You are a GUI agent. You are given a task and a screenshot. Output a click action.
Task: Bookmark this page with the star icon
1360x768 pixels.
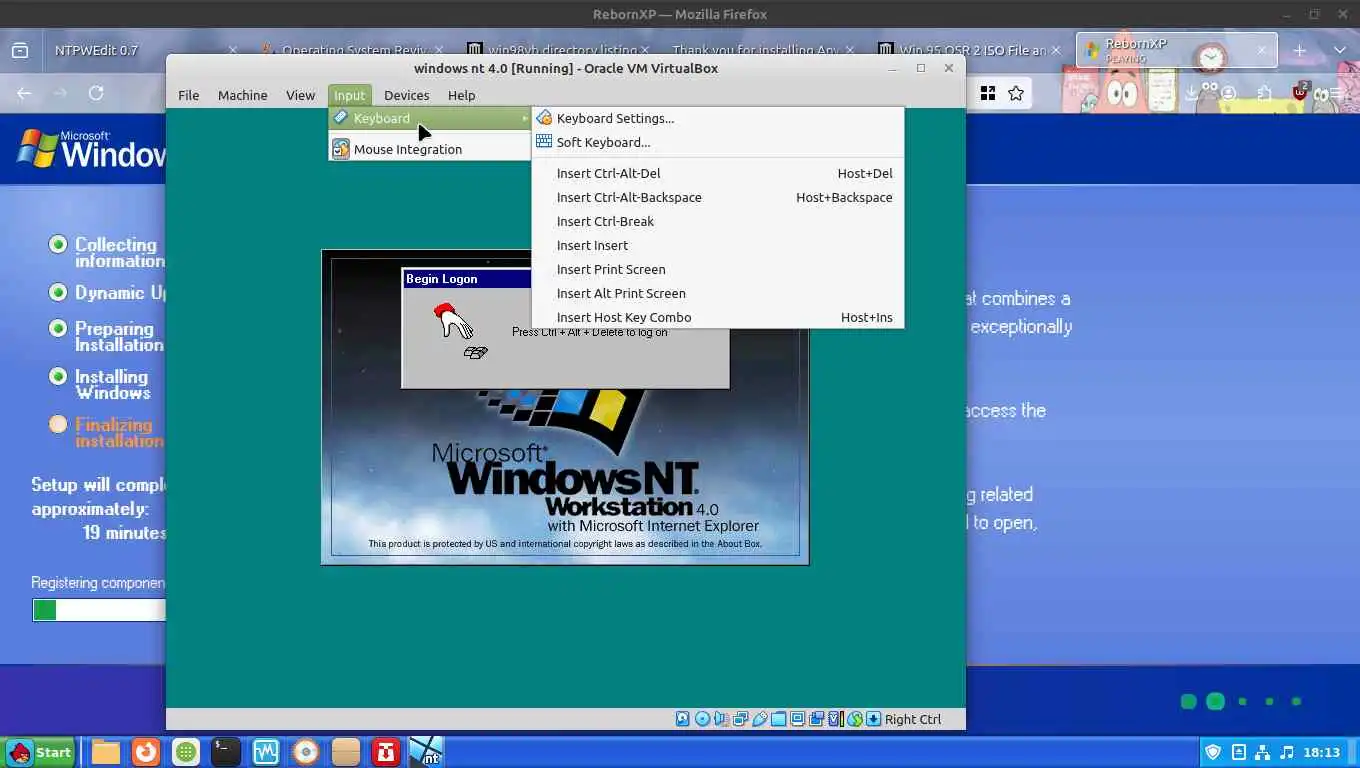(1016, 93)
